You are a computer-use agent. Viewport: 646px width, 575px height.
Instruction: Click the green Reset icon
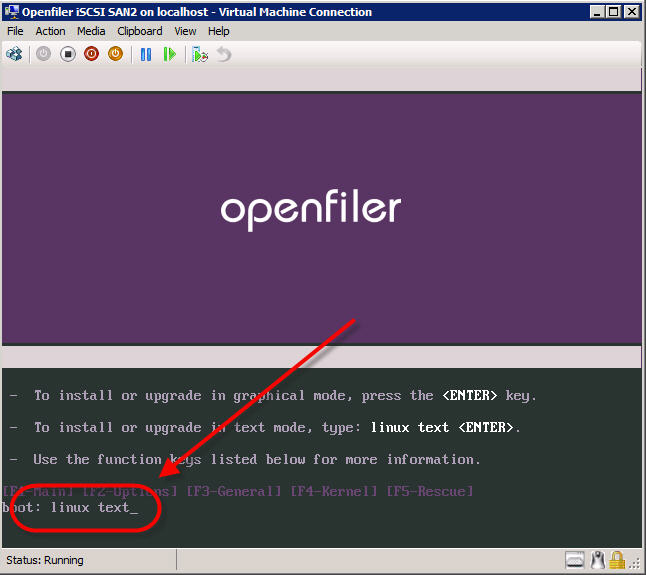[170, 54]
